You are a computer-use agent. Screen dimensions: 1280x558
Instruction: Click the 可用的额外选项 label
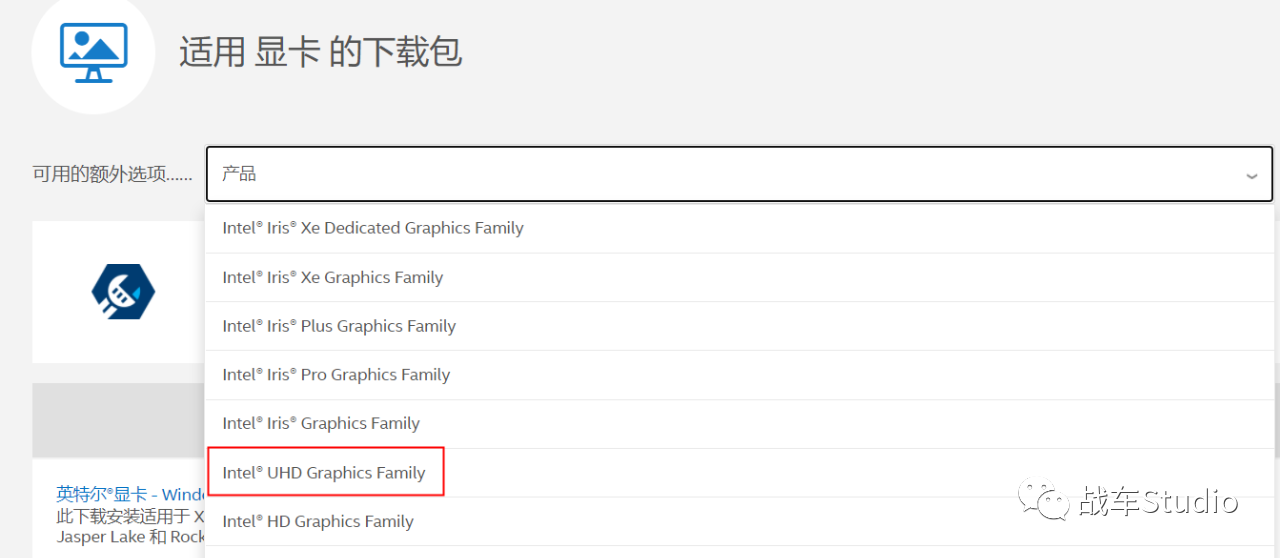[112, 175]
